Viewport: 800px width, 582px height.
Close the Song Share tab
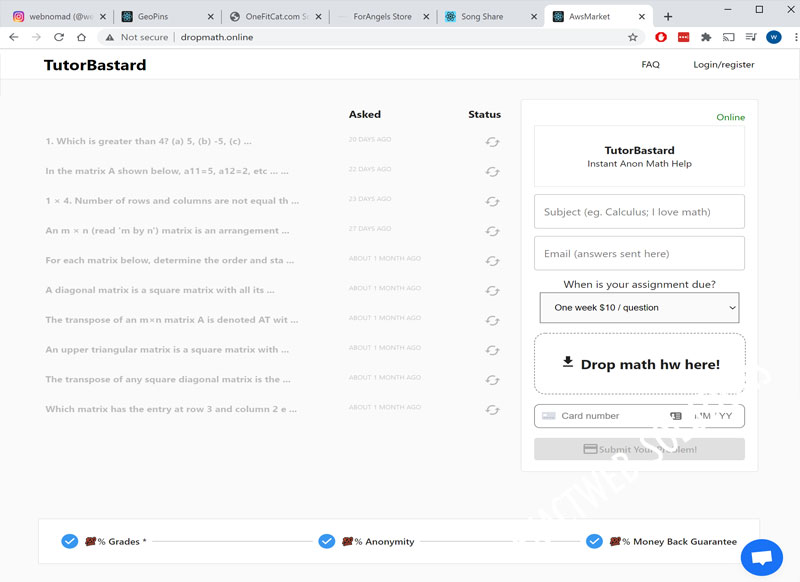coord(534,17)
